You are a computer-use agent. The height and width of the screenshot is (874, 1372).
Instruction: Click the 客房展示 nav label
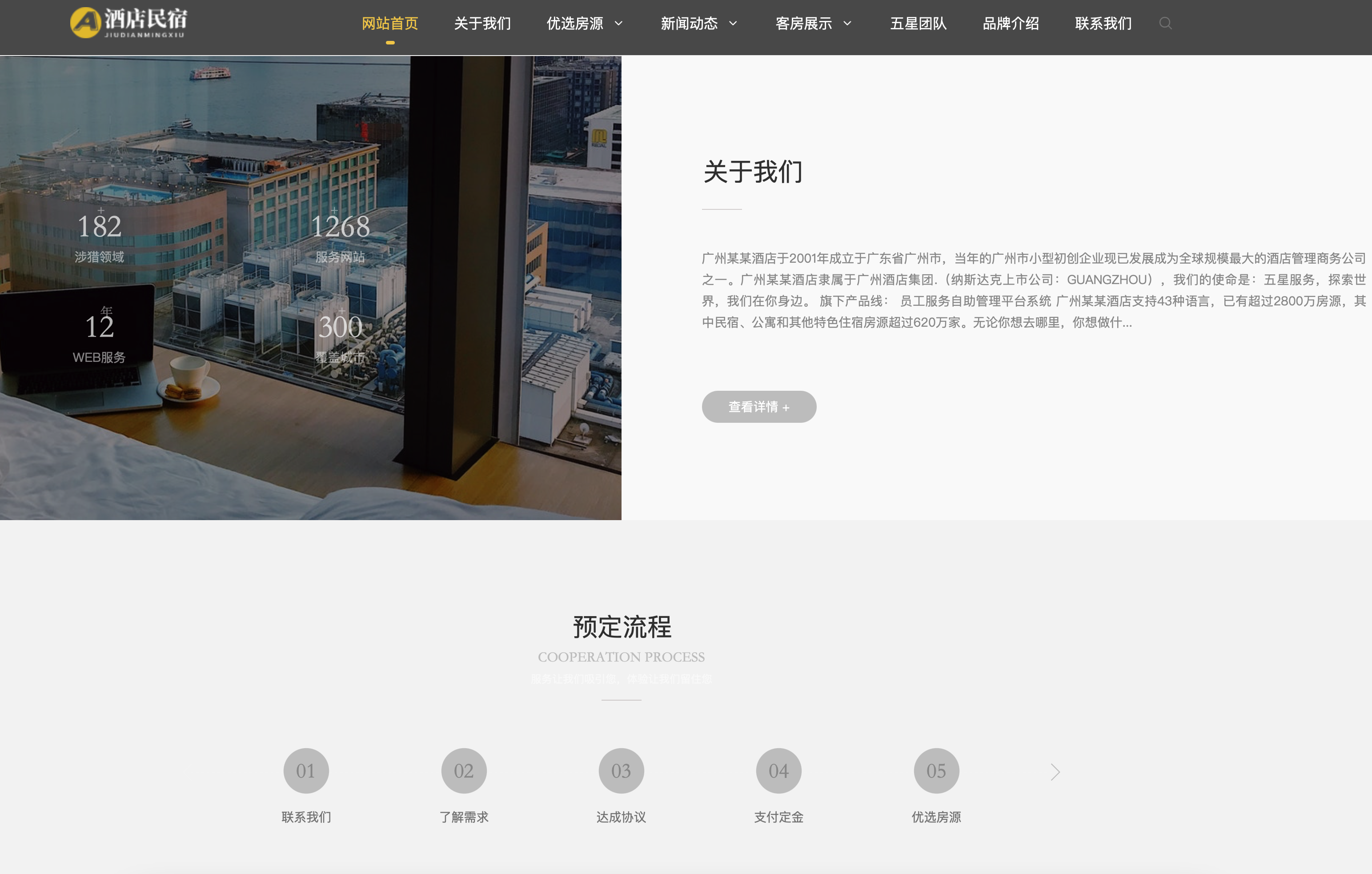coord(803,24)
